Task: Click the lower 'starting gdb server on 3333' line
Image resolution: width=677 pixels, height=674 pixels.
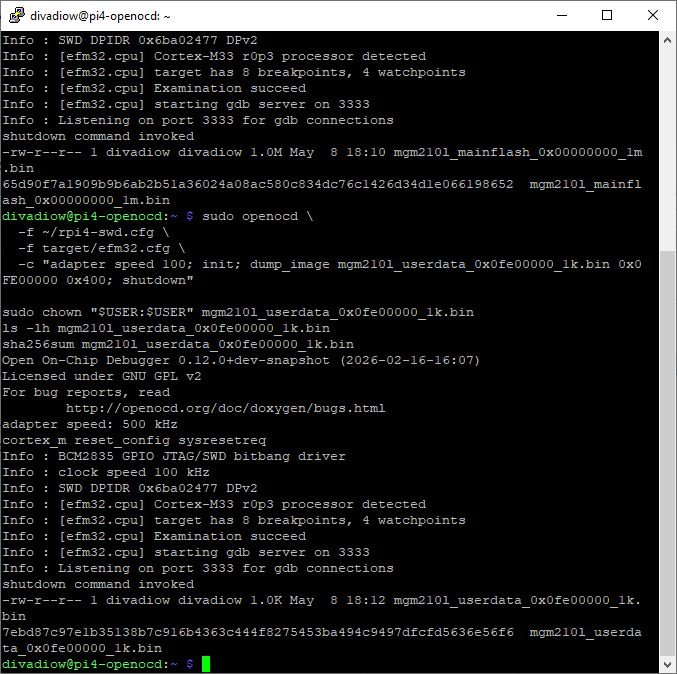Action: point(186,552)
